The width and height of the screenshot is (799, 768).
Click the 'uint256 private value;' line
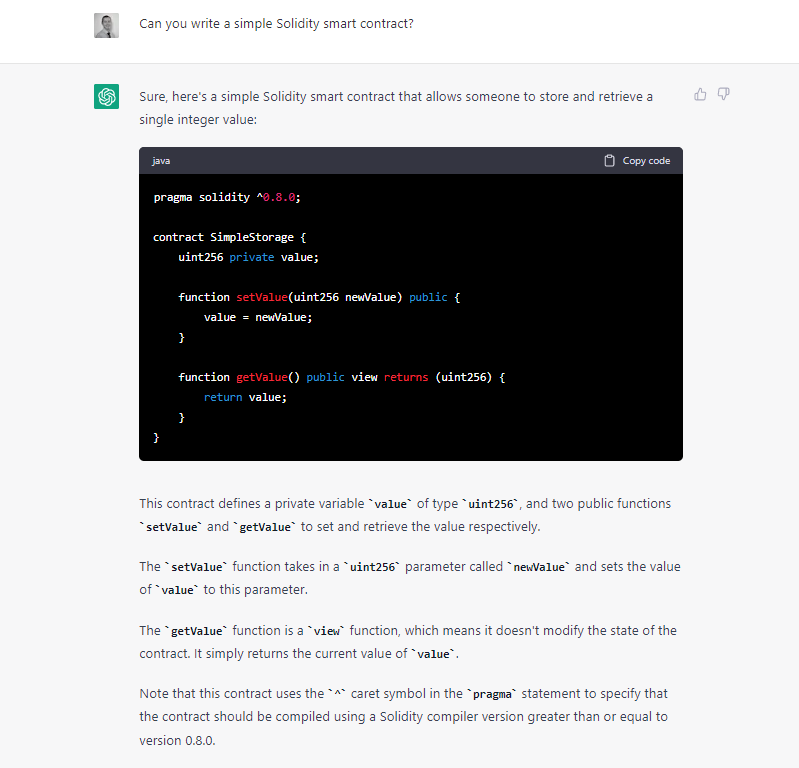click(x=248, y=257)
